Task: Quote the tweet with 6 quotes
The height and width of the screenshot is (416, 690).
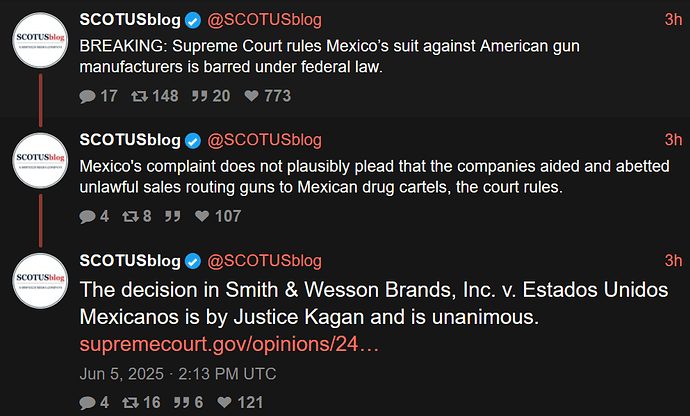Action: tap(178, 402)
